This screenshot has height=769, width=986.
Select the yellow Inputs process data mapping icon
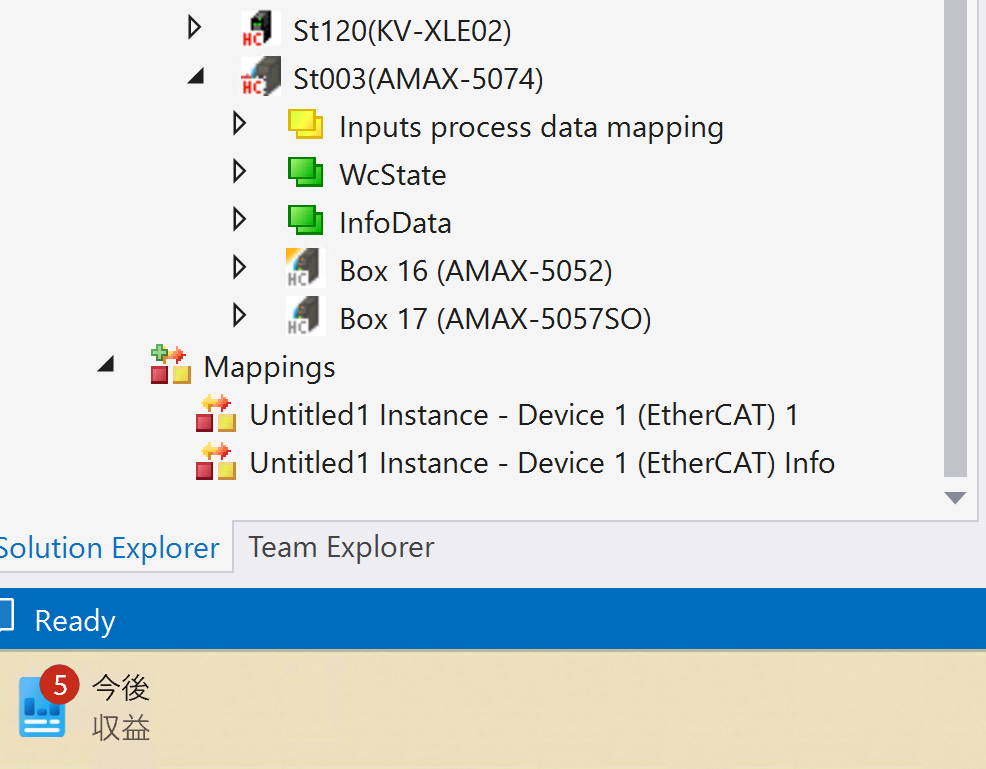(x=306, y=125)
